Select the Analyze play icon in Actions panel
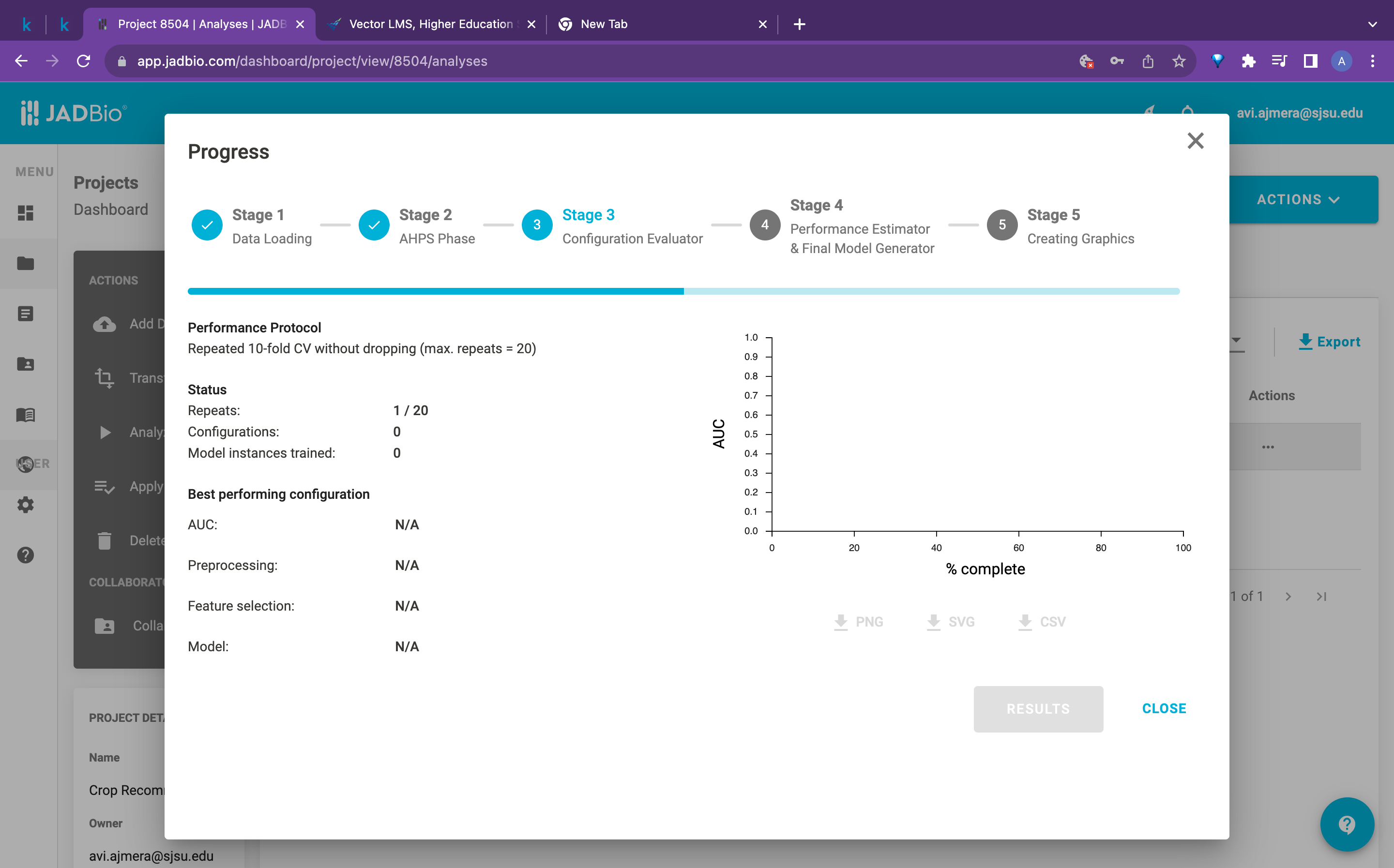Image resolution: width=1394 pixels, height=868 pixels. [105, 432]
